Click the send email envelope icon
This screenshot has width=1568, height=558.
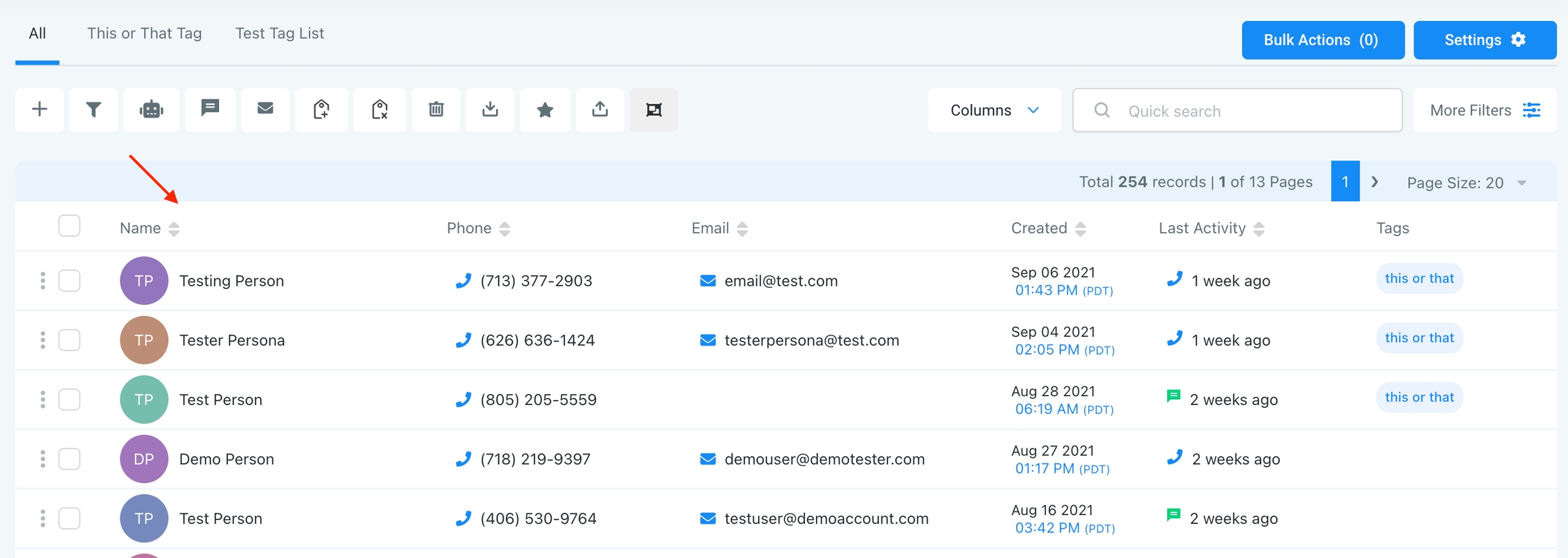(x=265, y=109)
